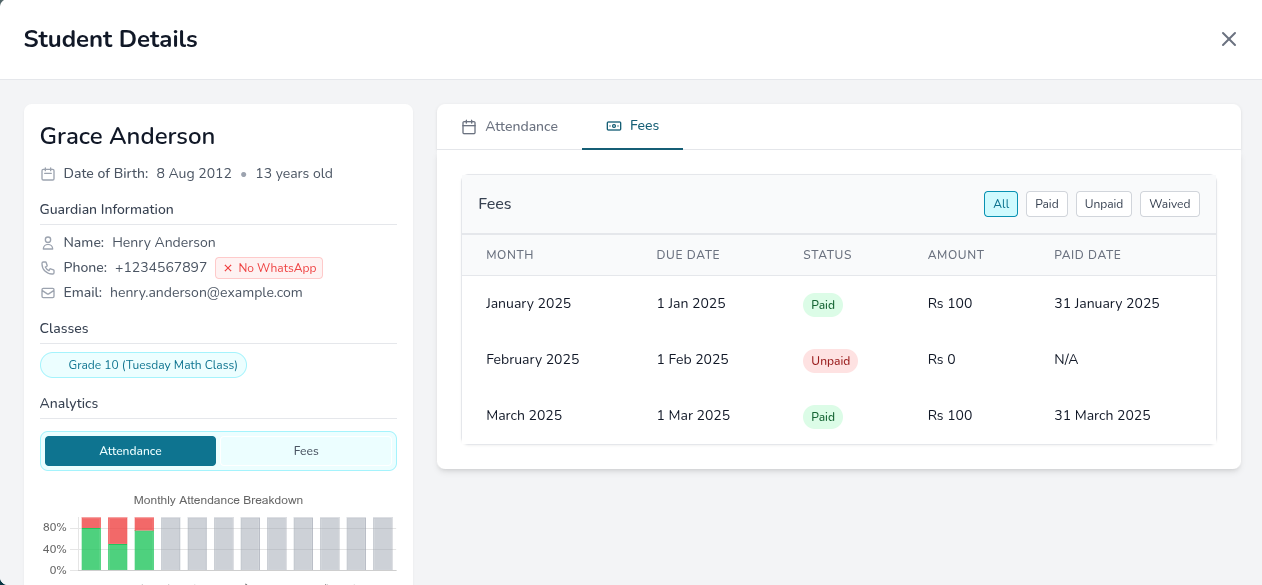Image resolution: width=1262 pixels, height=585 pixels.
Task: Click the calendar icon next to Date of Birth
Action: 47,173
